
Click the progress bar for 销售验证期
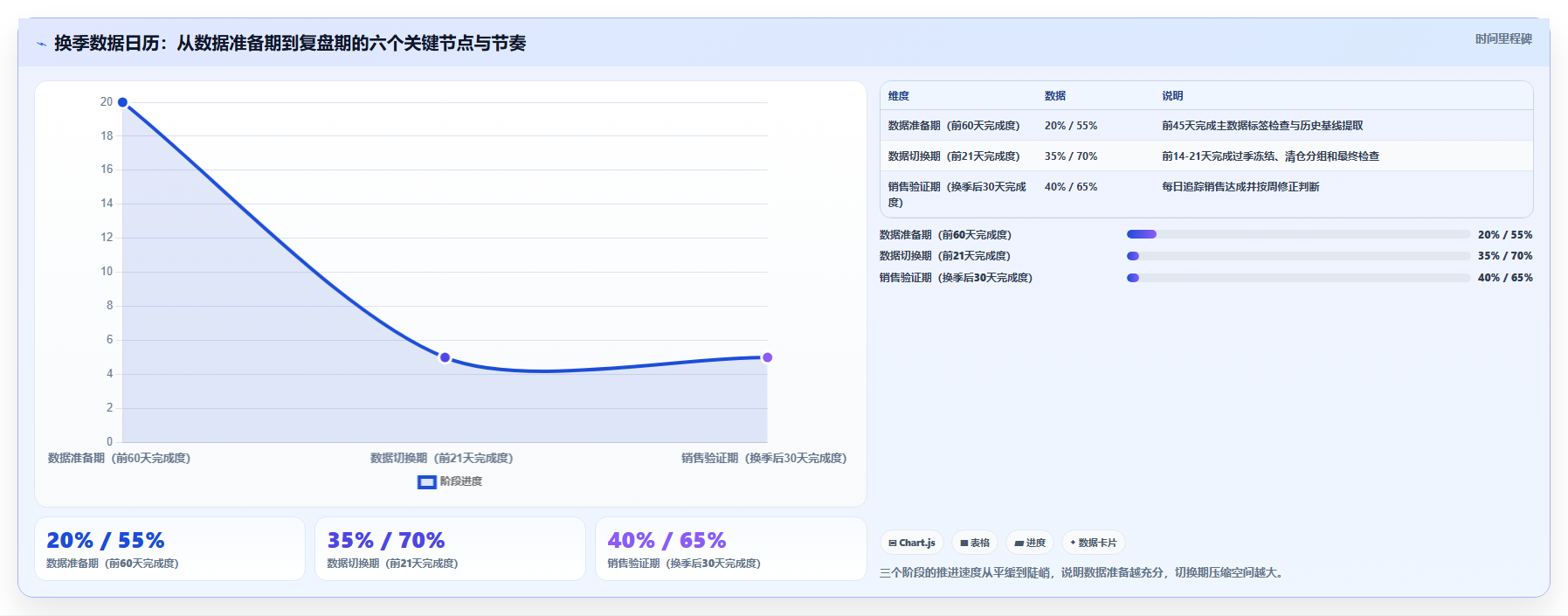click(x=1298, y=278)
